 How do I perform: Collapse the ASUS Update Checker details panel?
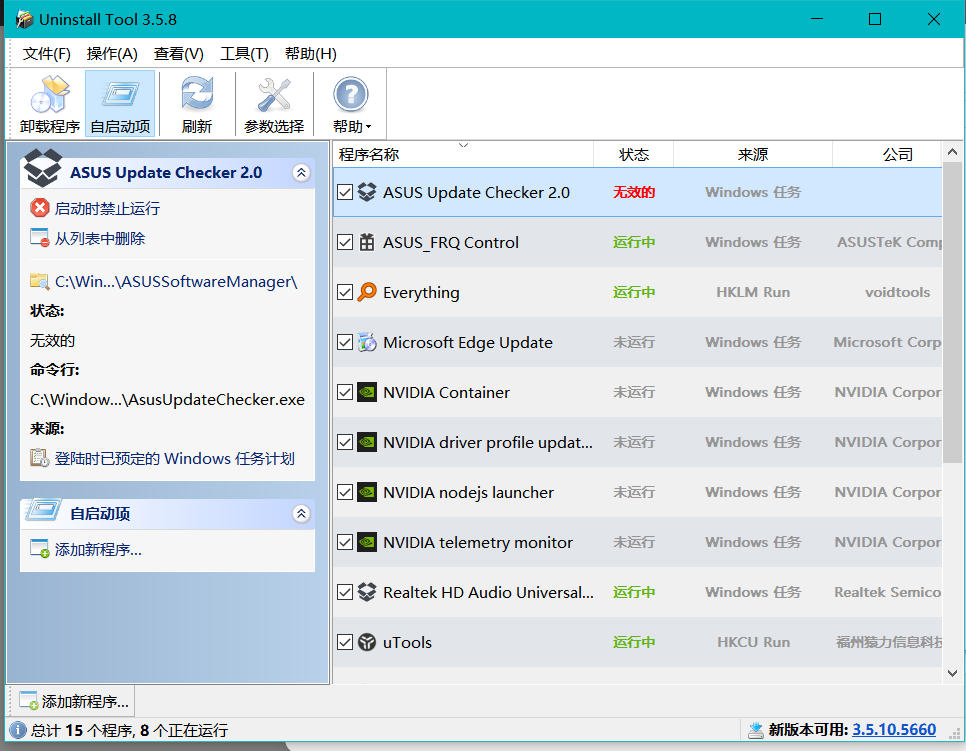[301, 173]
